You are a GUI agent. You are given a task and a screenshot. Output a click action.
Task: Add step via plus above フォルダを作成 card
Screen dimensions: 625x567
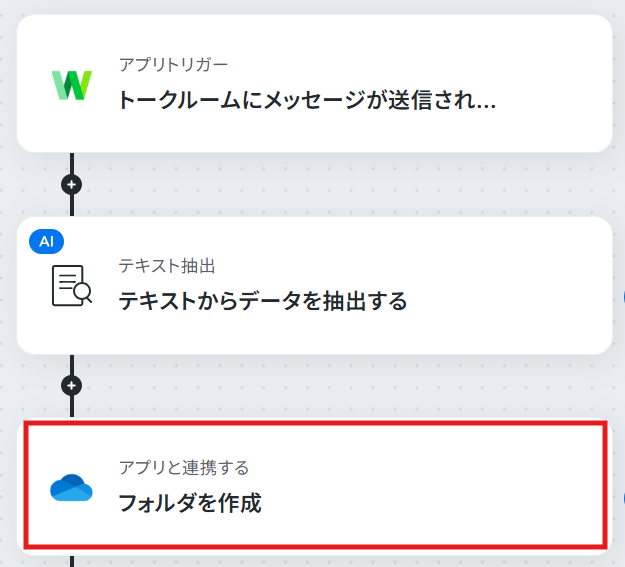[x=72, y=386]
